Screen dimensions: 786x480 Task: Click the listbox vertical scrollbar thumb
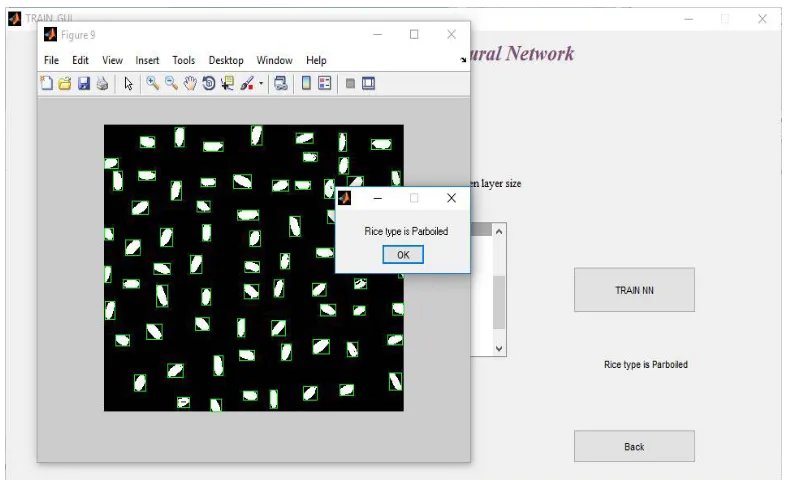pyautogui.click(x=499, y=302)
